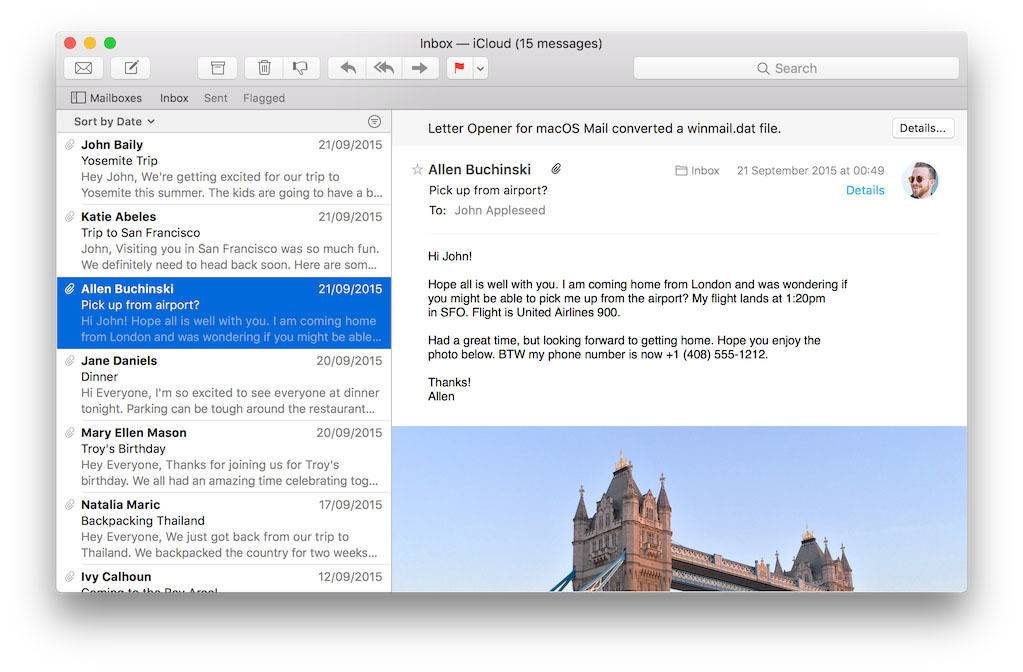Viewport: 1023px width, 672px height.
Task: Open the flag color dropdown arrow
Action: point(480,68)
